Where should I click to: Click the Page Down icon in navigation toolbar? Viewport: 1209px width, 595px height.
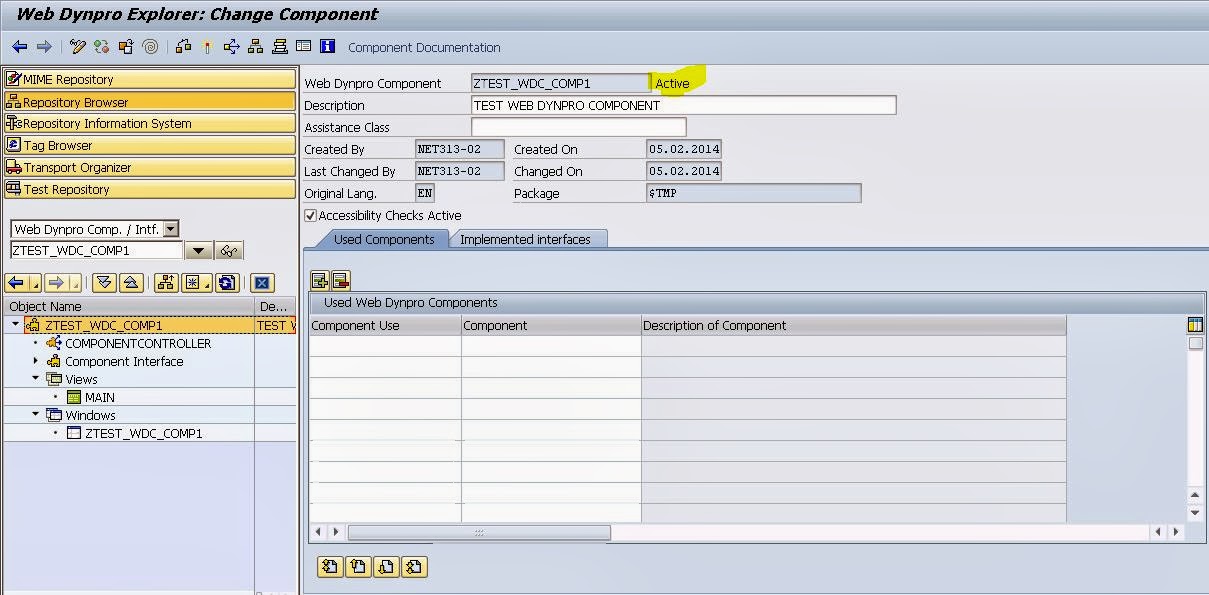[104, 283]
